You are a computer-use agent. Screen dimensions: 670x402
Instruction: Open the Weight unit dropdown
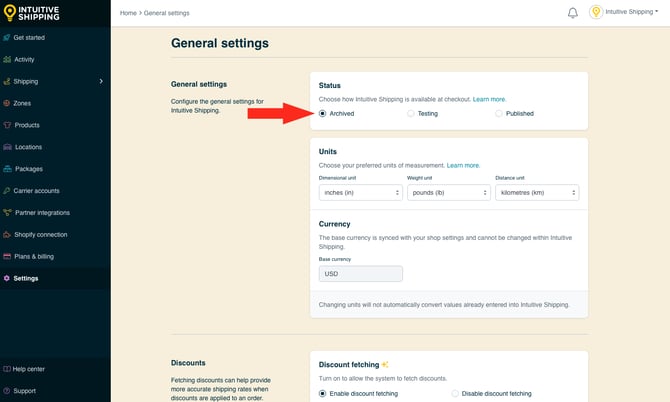click(x=449, y=193)
